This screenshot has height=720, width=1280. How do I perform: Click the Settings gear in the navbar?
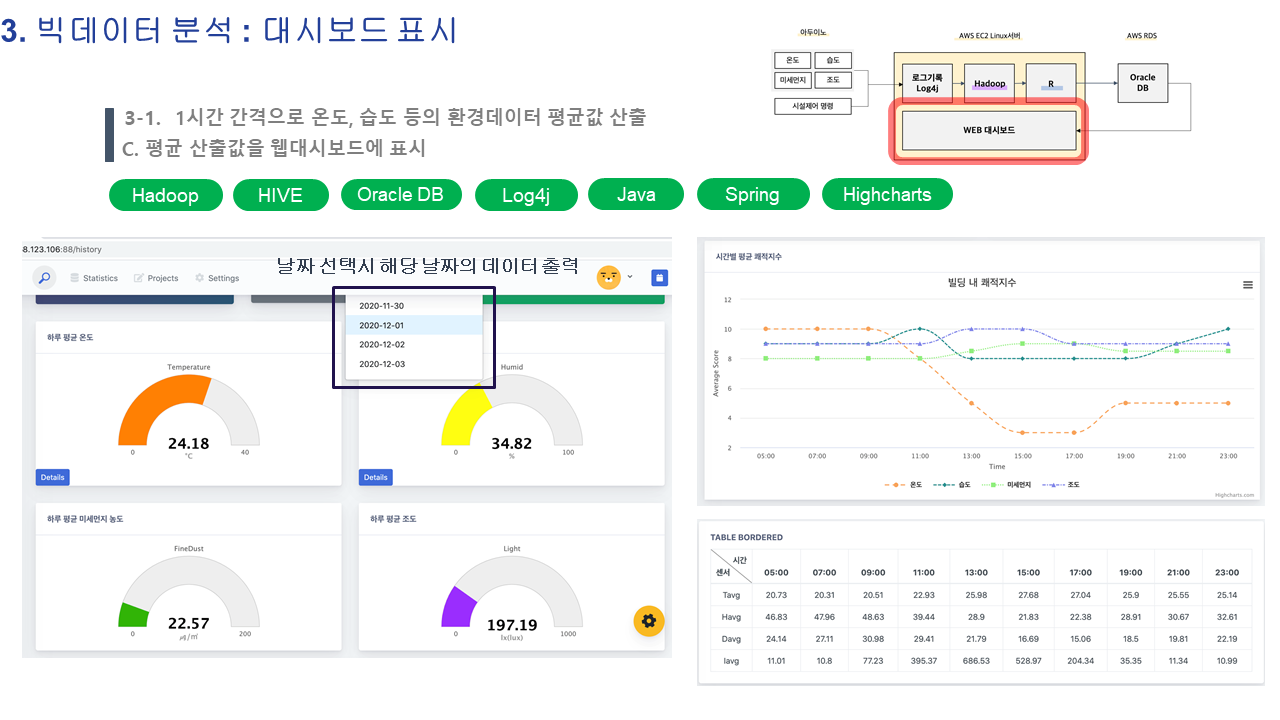click(x=200, y=278)
